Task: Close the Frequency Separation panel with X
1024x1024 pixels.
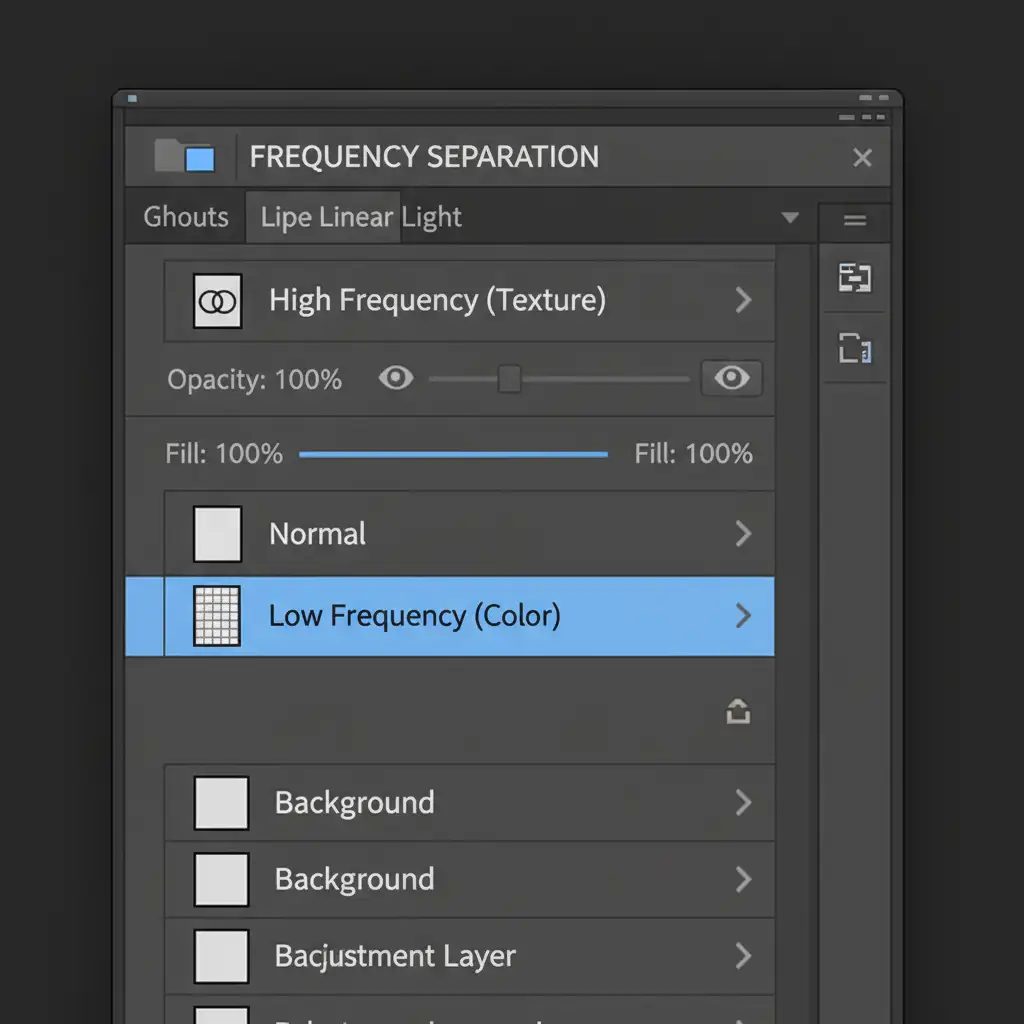Action: (861, 157)
